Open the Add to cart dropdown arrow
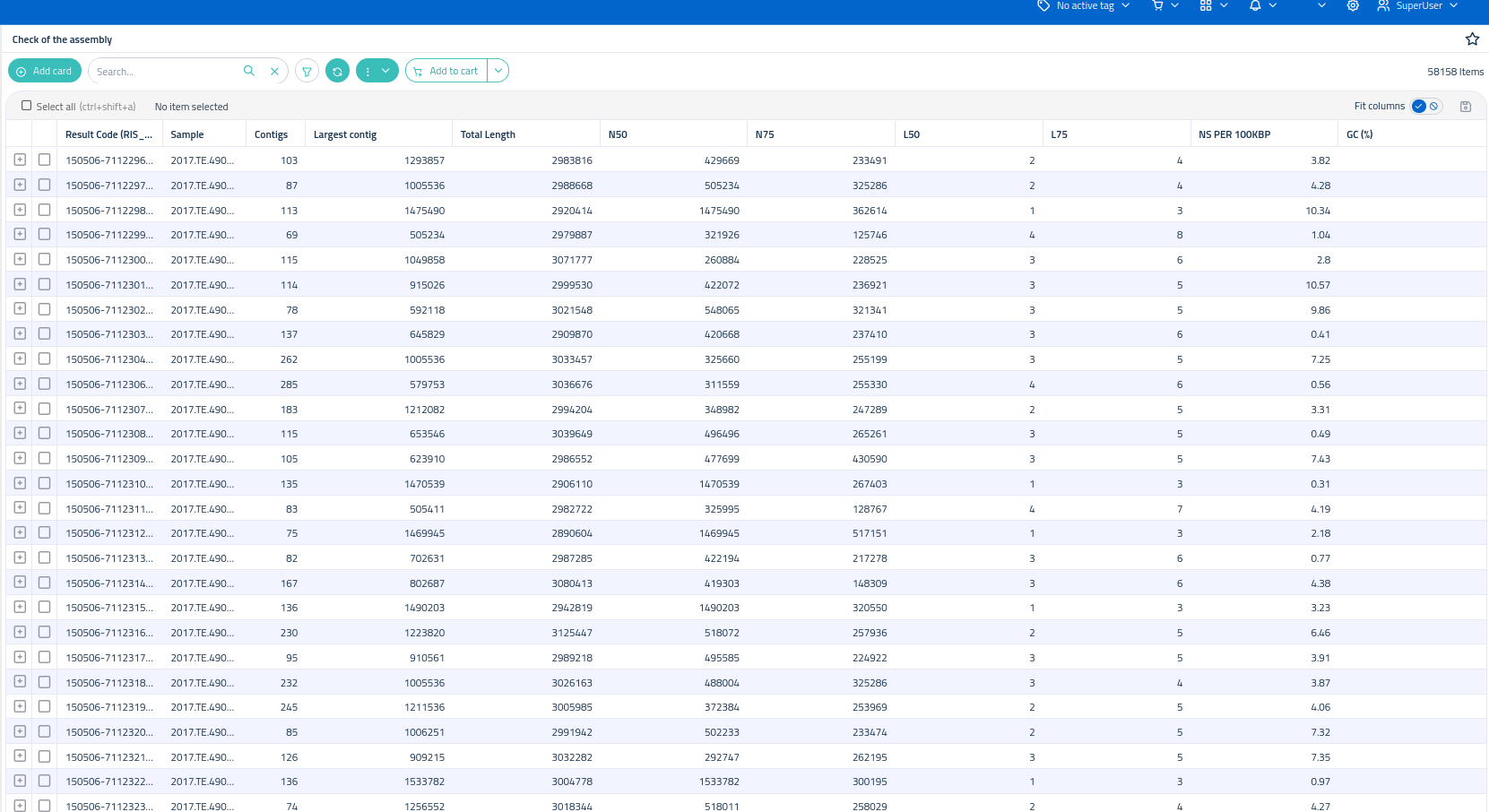 (498, 71)
